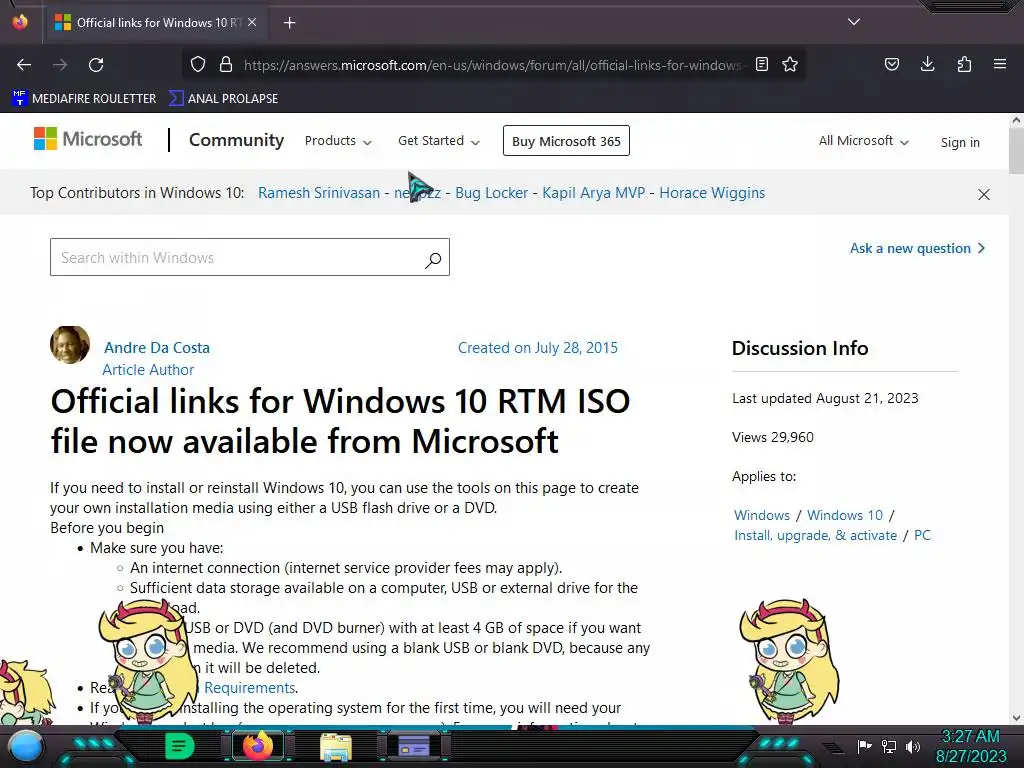Open the Requirements link in the article
Image resolution: width=1024 pixels, height=768 pixels.
click(249, 688)
